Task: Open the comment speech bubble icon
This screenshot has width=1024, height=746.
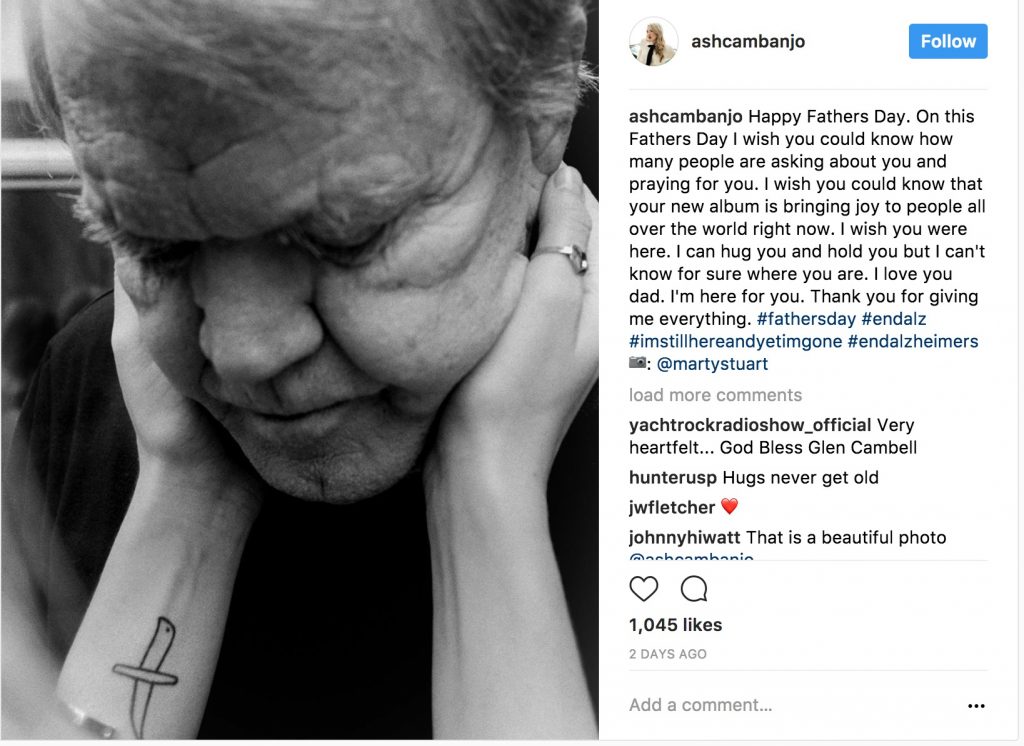Action: (x=694, y=589)
